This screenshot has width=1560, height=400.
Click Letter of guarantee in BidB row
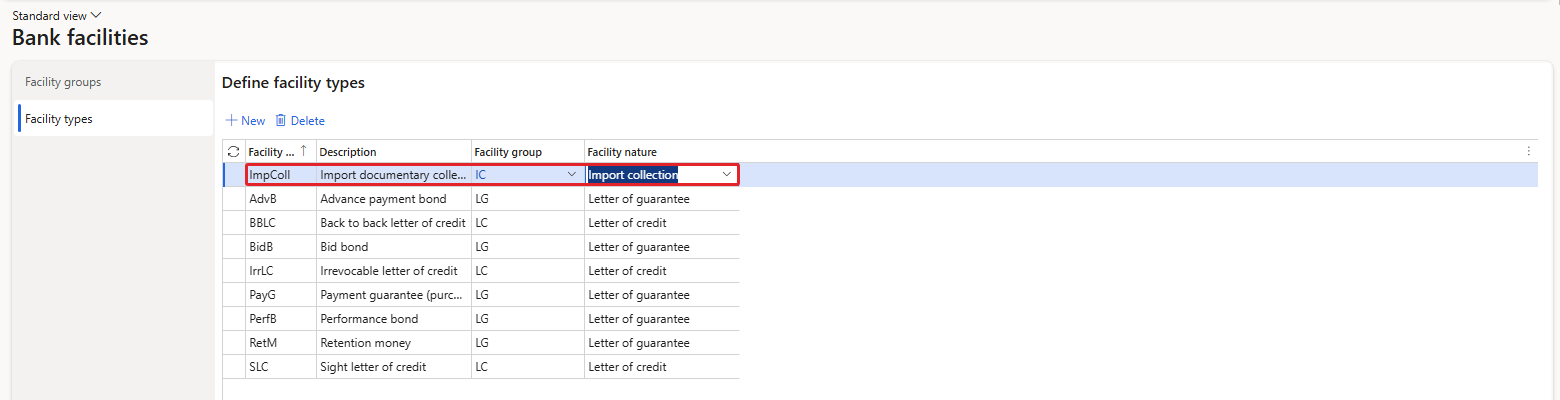click(662, 247)
